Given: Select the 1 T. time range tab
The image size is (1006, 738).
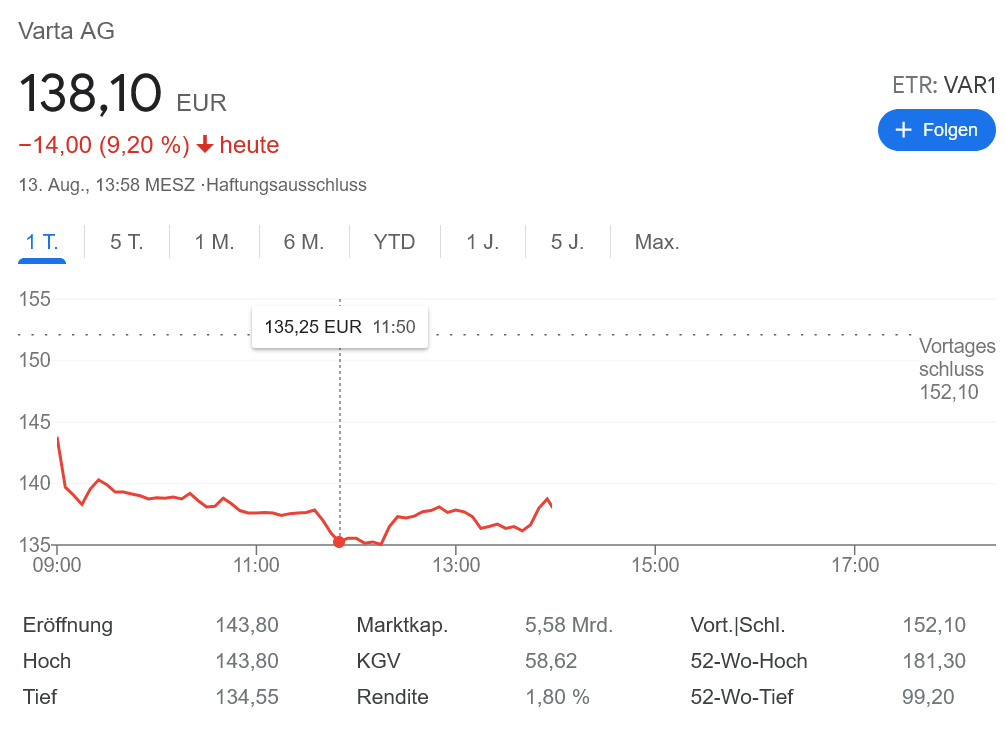Looking at the screenshot, I should click(42, 242).
